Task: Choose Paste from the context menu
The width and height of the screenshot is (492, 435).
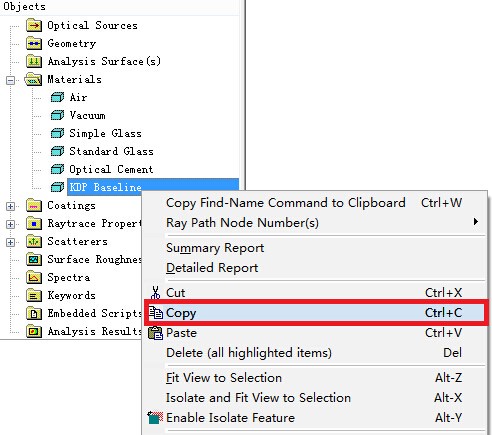Action: click(315, 333)
